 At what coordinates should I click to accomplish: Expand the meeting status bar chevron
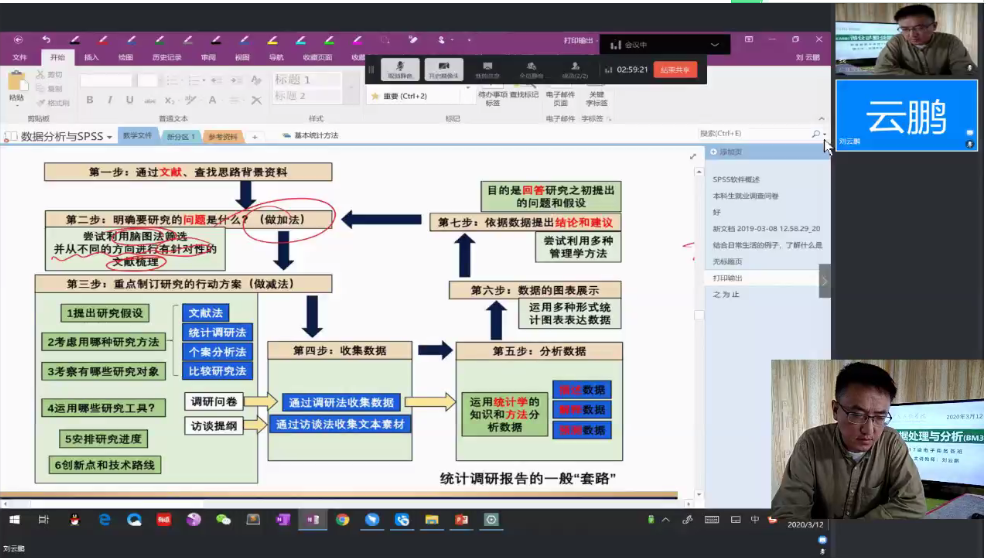tap(714, 45)
